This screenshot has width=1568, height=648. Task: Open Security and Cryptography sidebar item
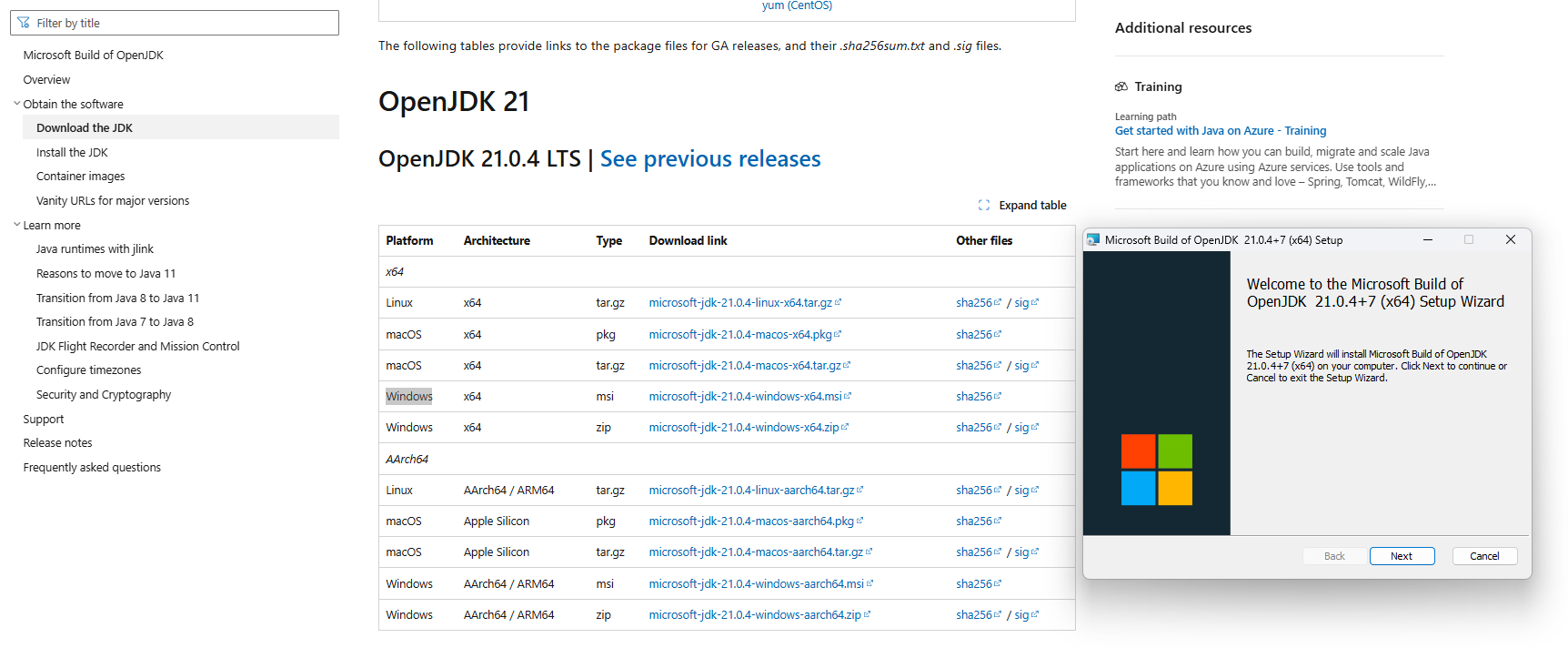104,395
